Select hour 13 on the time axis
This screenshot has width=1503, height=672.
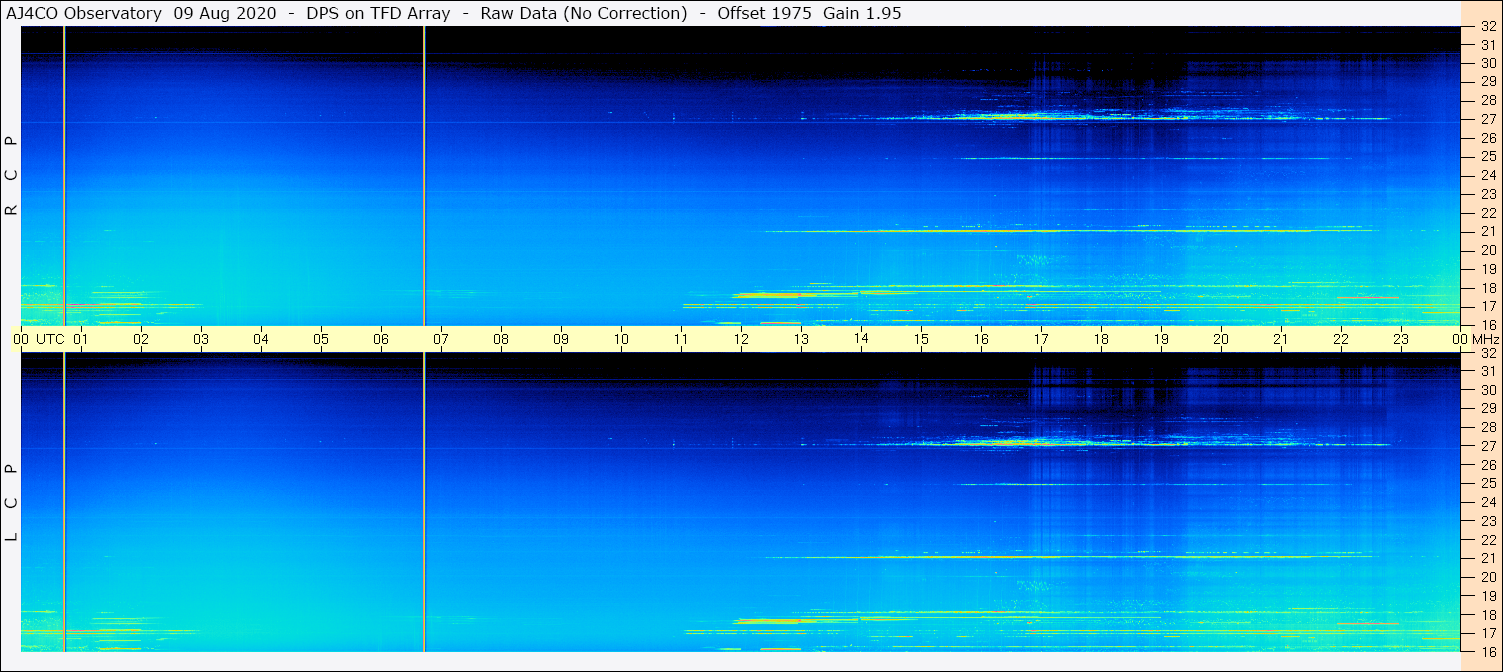[801, 339]
